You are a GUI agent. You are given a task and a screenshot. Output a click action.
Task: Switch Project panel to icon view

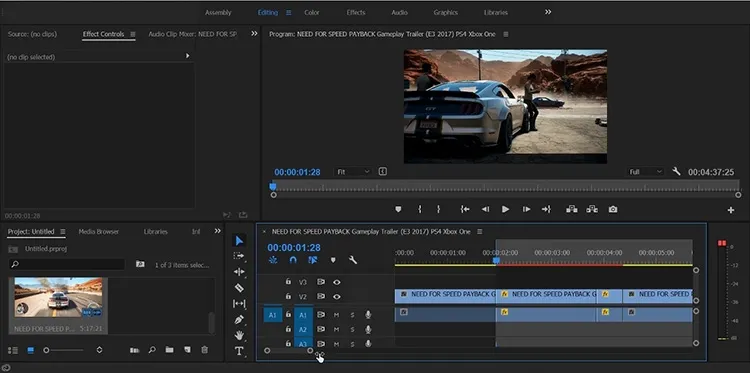(x=31, y=350)
